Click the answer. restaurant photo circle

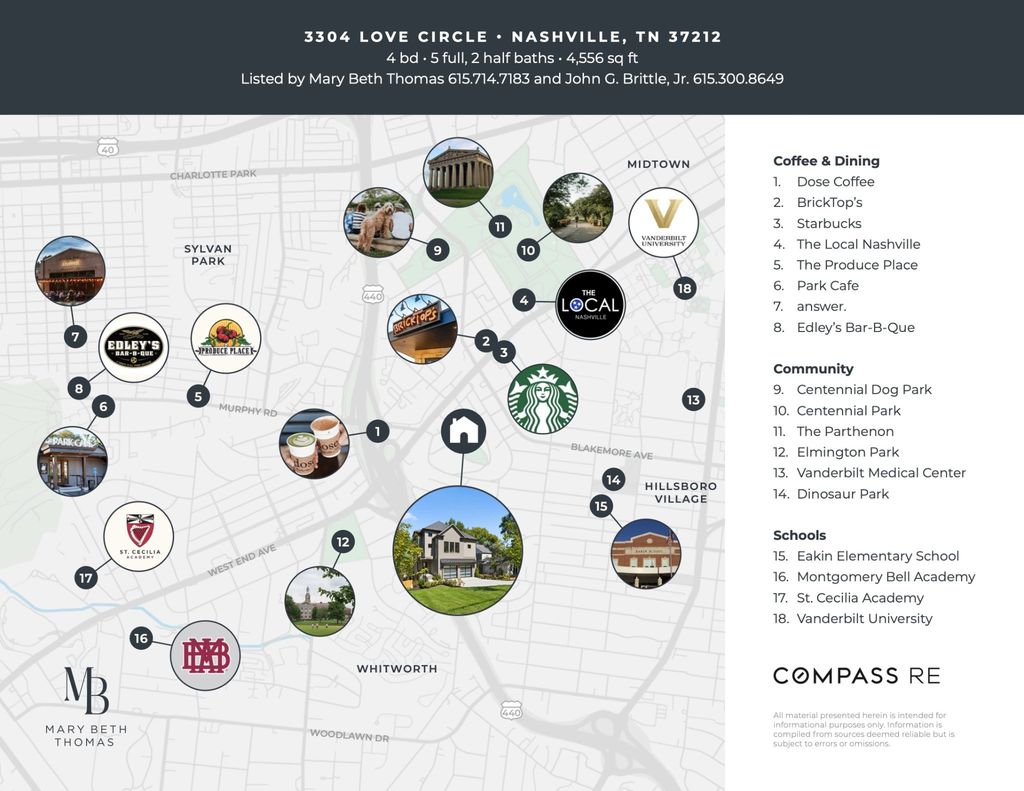[x=70, y=271]
